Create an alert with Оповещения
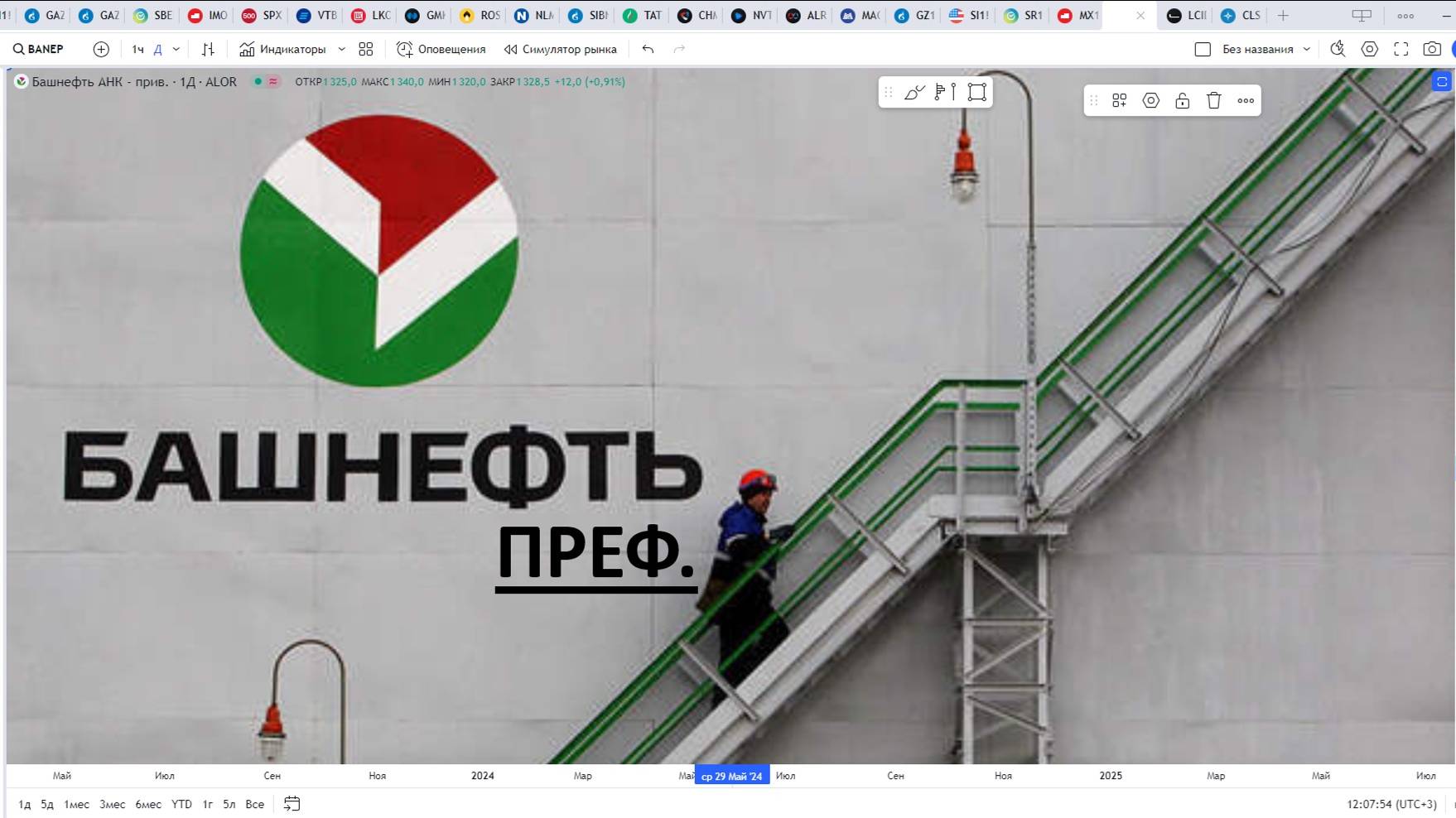Image resolution: width=1456 pixels, height=818 pixels. click(x=441, y=49)
